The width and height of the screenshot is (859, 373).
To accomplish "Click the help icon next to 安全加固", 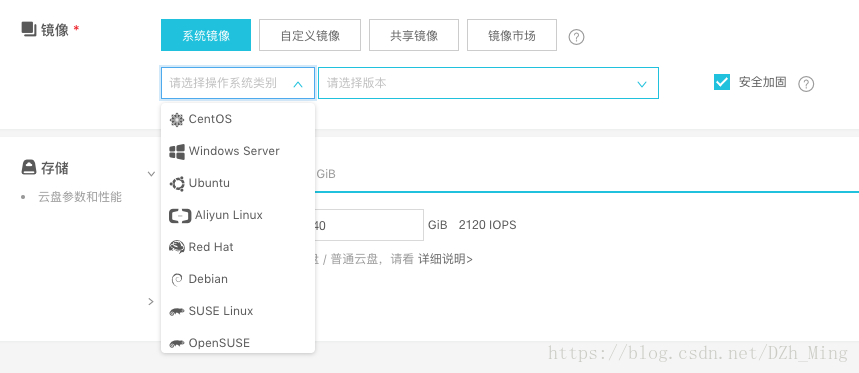I will [x=806, y=84].
